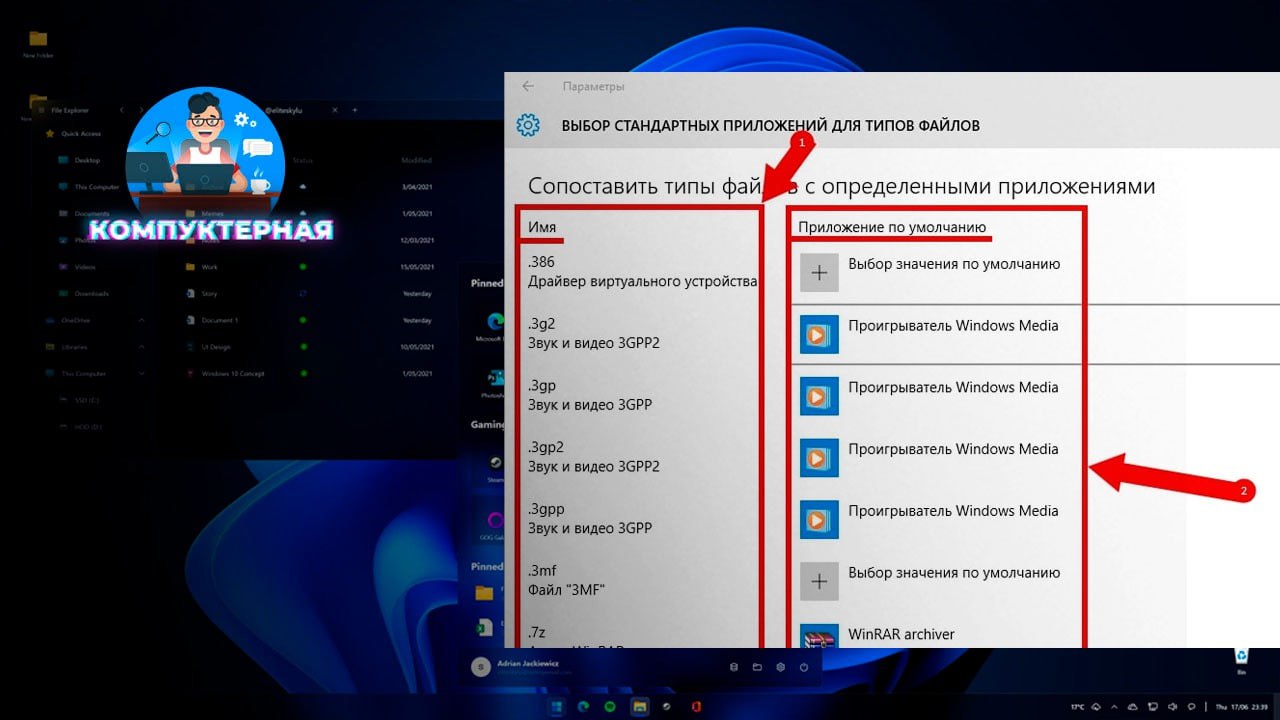
Task: Select the 'Драйвер виртуального устройства' description text
Action: pyautogui.click(x=642, y=281)
